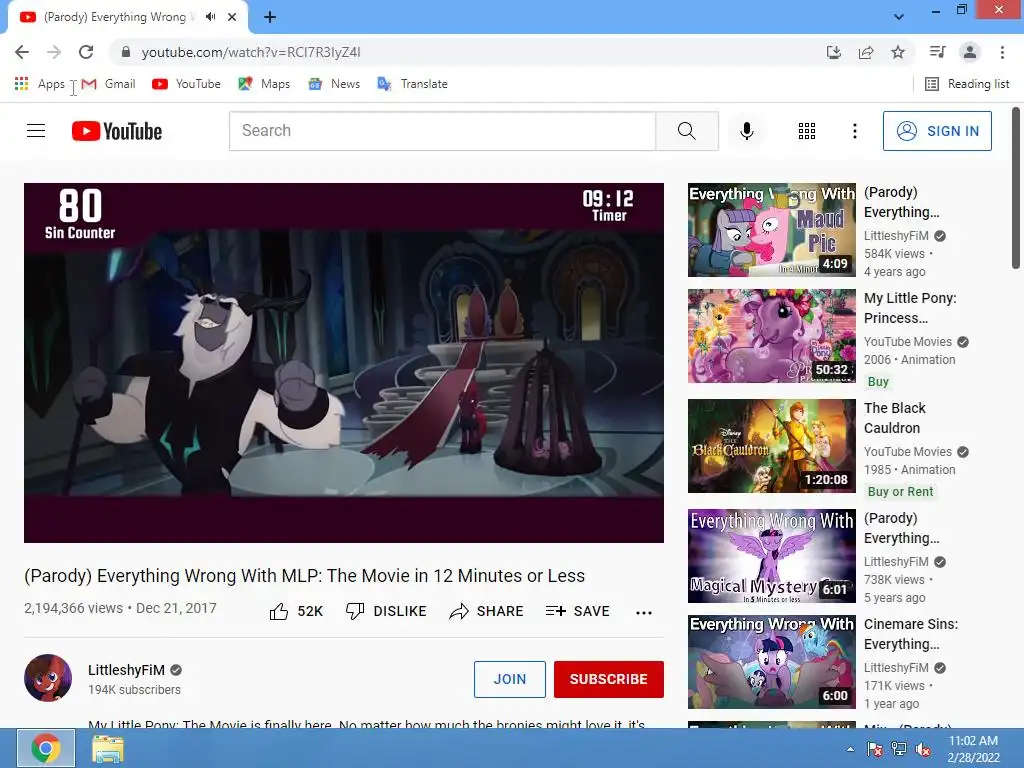Go back using the browser back arrow
This screenshot has width=1024, height=768.
pyautogui.click(x=22, y=52)
